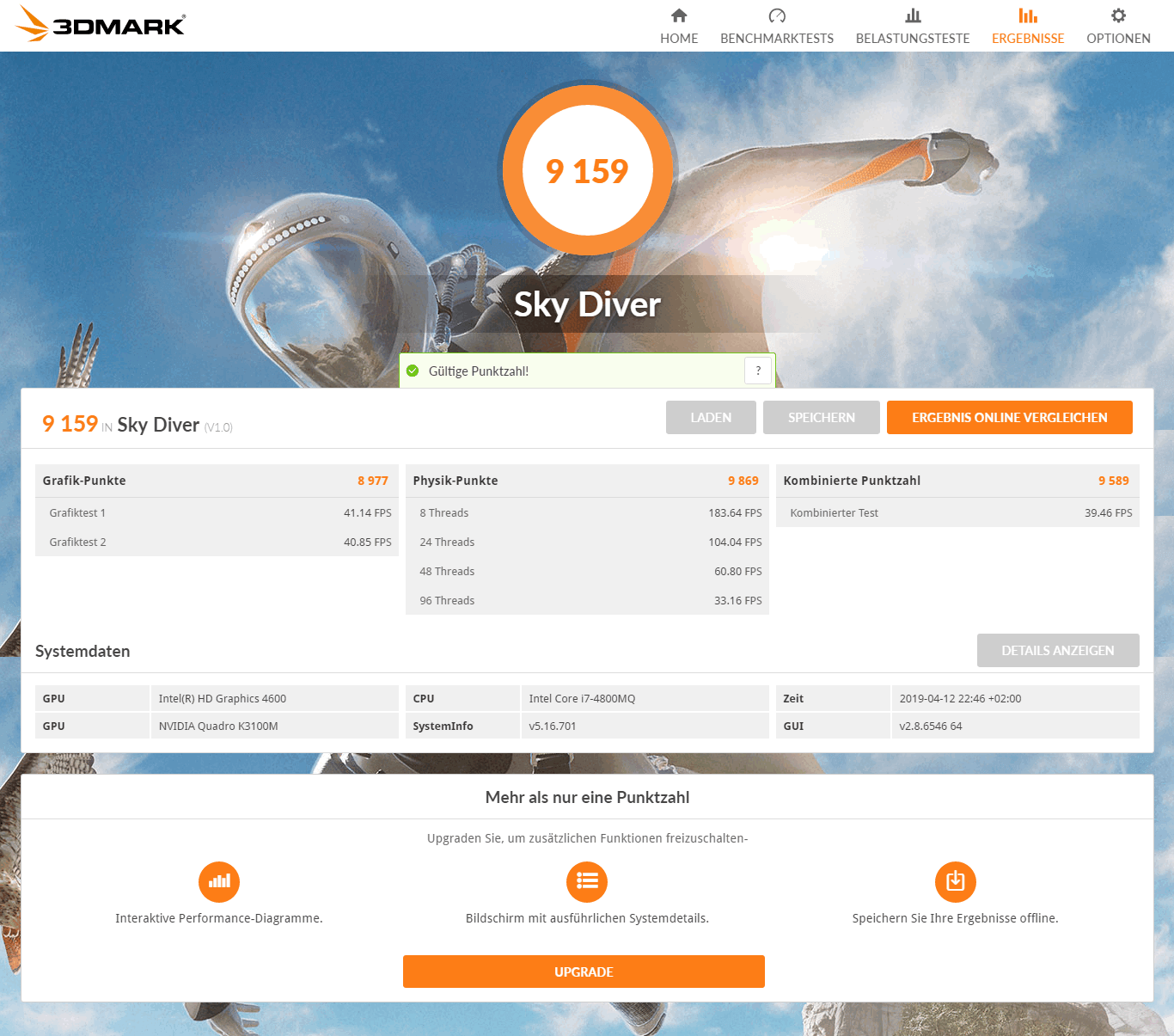Click Bildschirm mit ausführlichen Systemdetails text
The width and height of the screenshot is (1174, 1036).
(587, 918)
